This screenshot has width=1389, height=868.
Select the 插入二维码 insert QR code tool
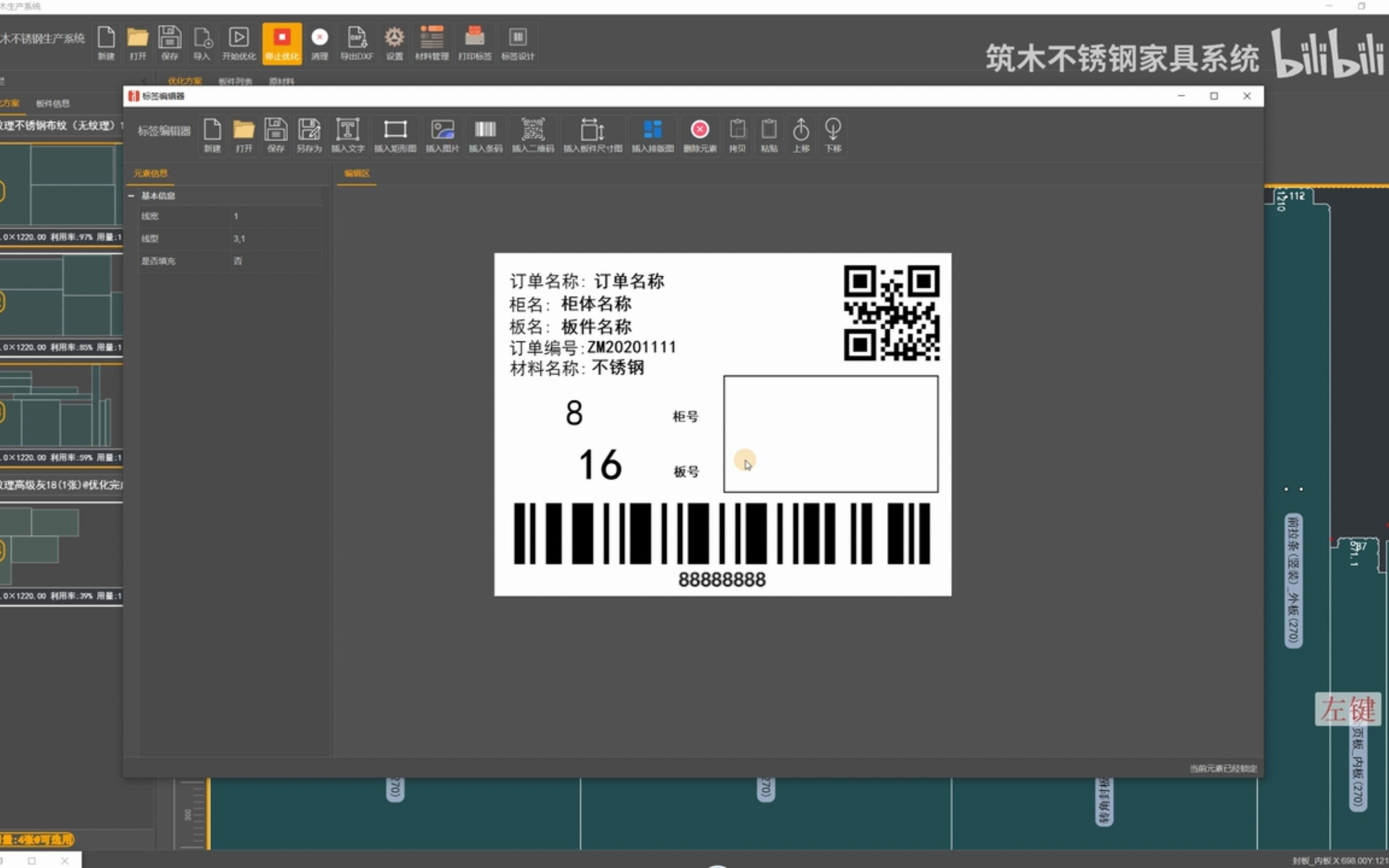533,135
